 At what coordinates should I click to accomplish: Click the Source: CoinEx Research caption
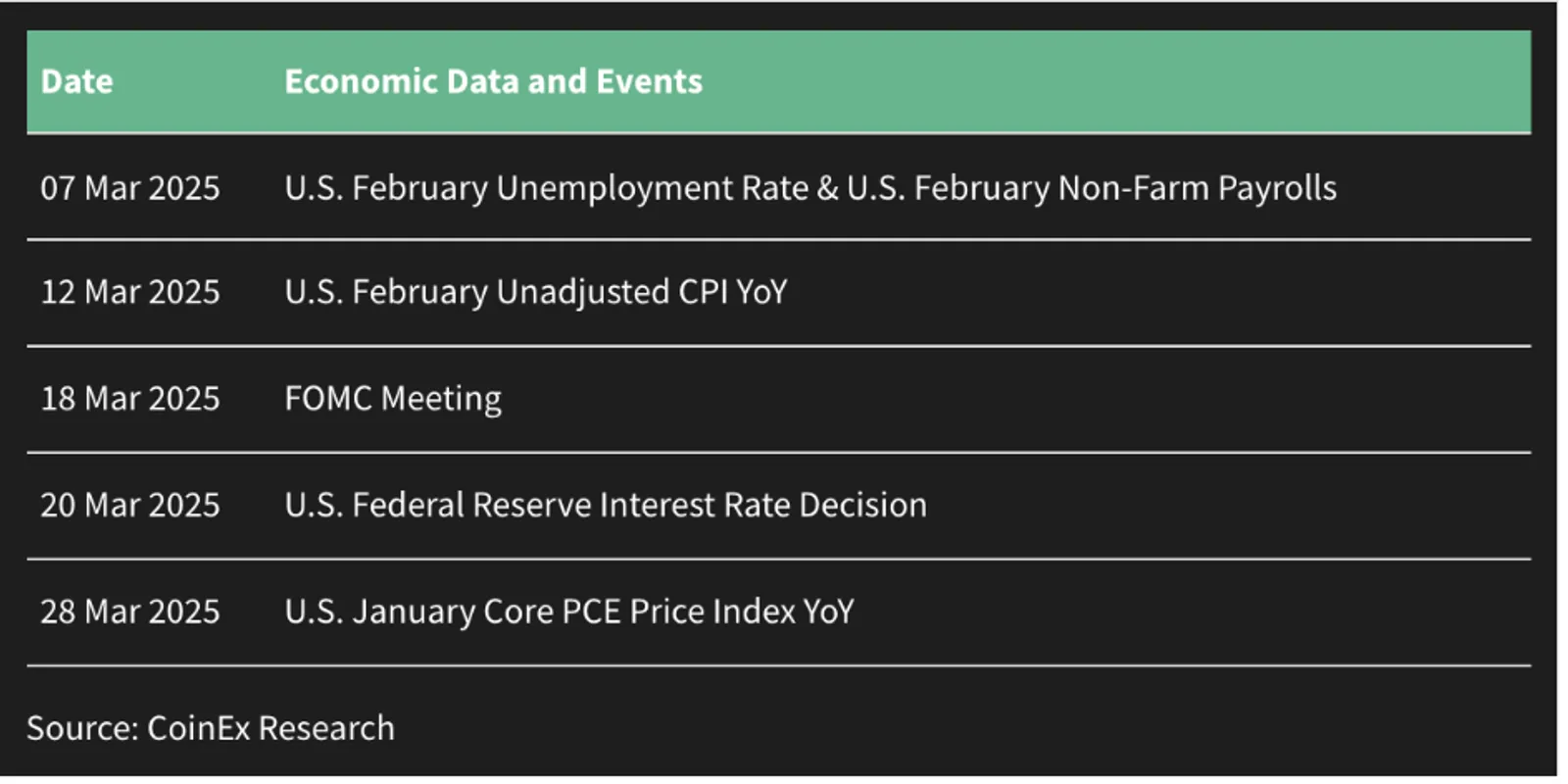point(211,728)
